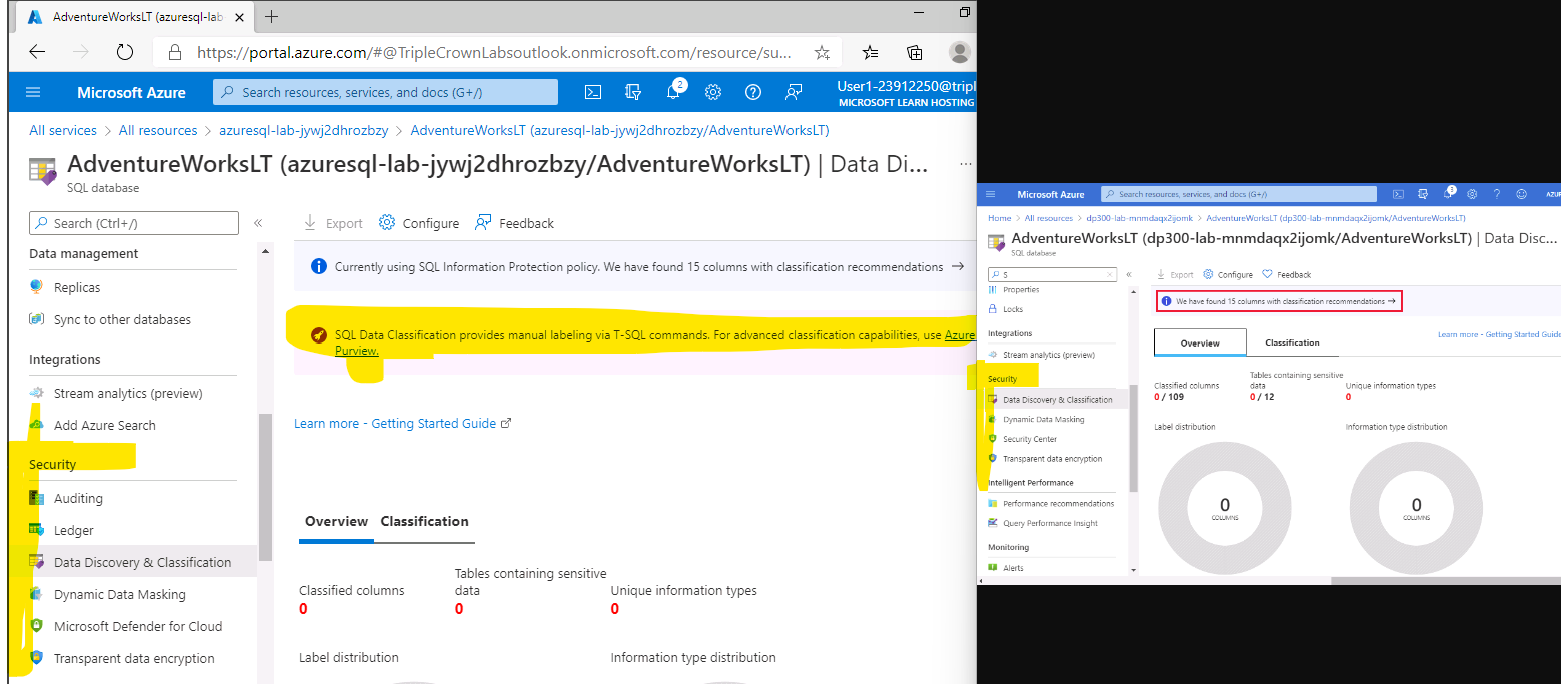Open the portal hamburger menu
The height and width of the screenshot is (684, 1561).
(33, 91)
